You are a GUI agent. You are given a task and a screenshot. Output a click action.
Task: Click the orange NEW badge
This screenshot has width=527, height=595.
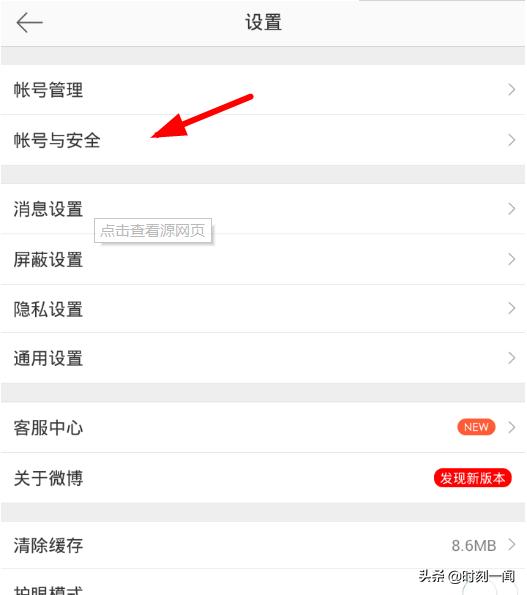(476, 427)
